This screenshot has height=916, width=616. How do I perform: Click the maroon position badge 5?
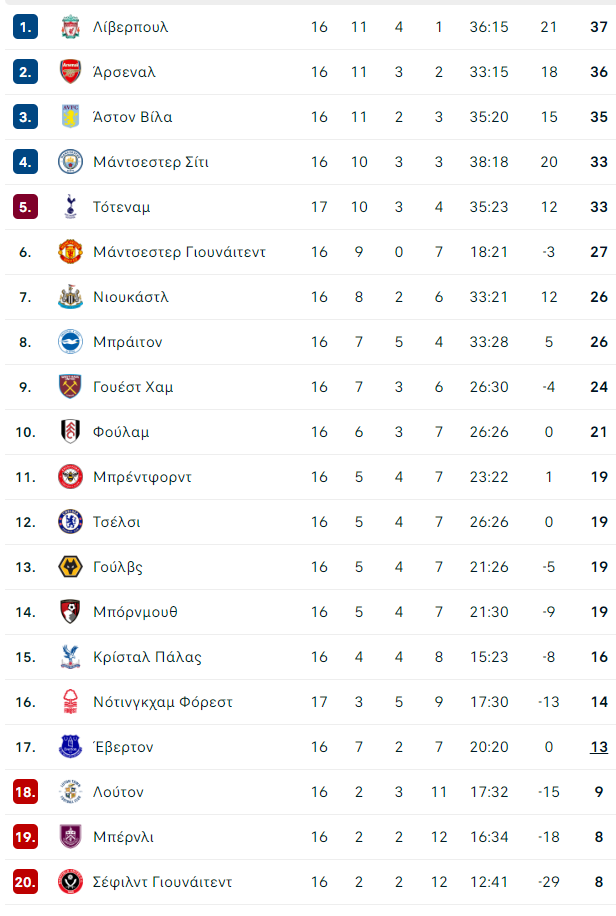pos(26,207)
